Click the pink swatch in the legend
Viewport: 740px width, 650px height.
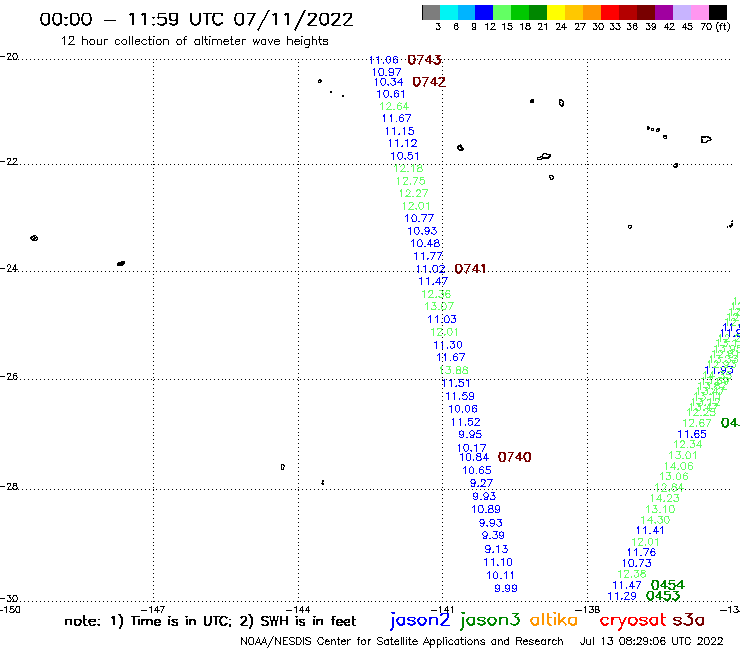pyautogui.click(x=700, y=12)
